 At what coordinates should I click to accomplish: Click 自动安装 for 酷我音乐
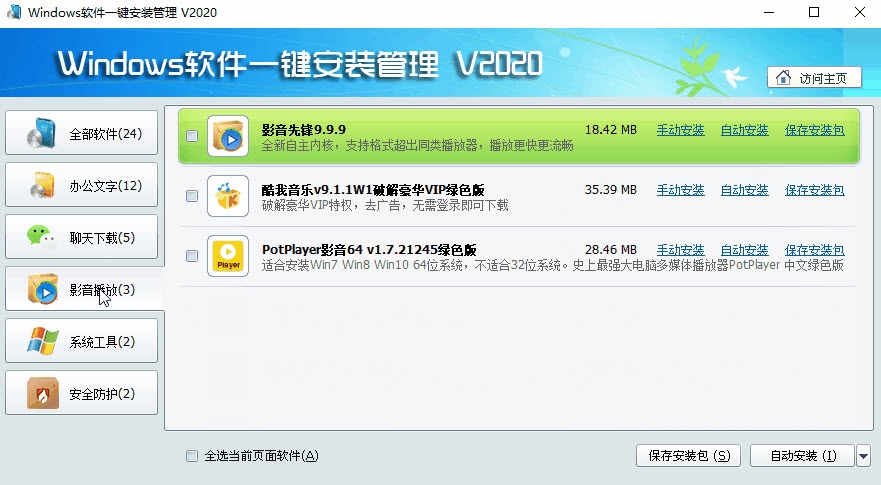pos(744,191)
